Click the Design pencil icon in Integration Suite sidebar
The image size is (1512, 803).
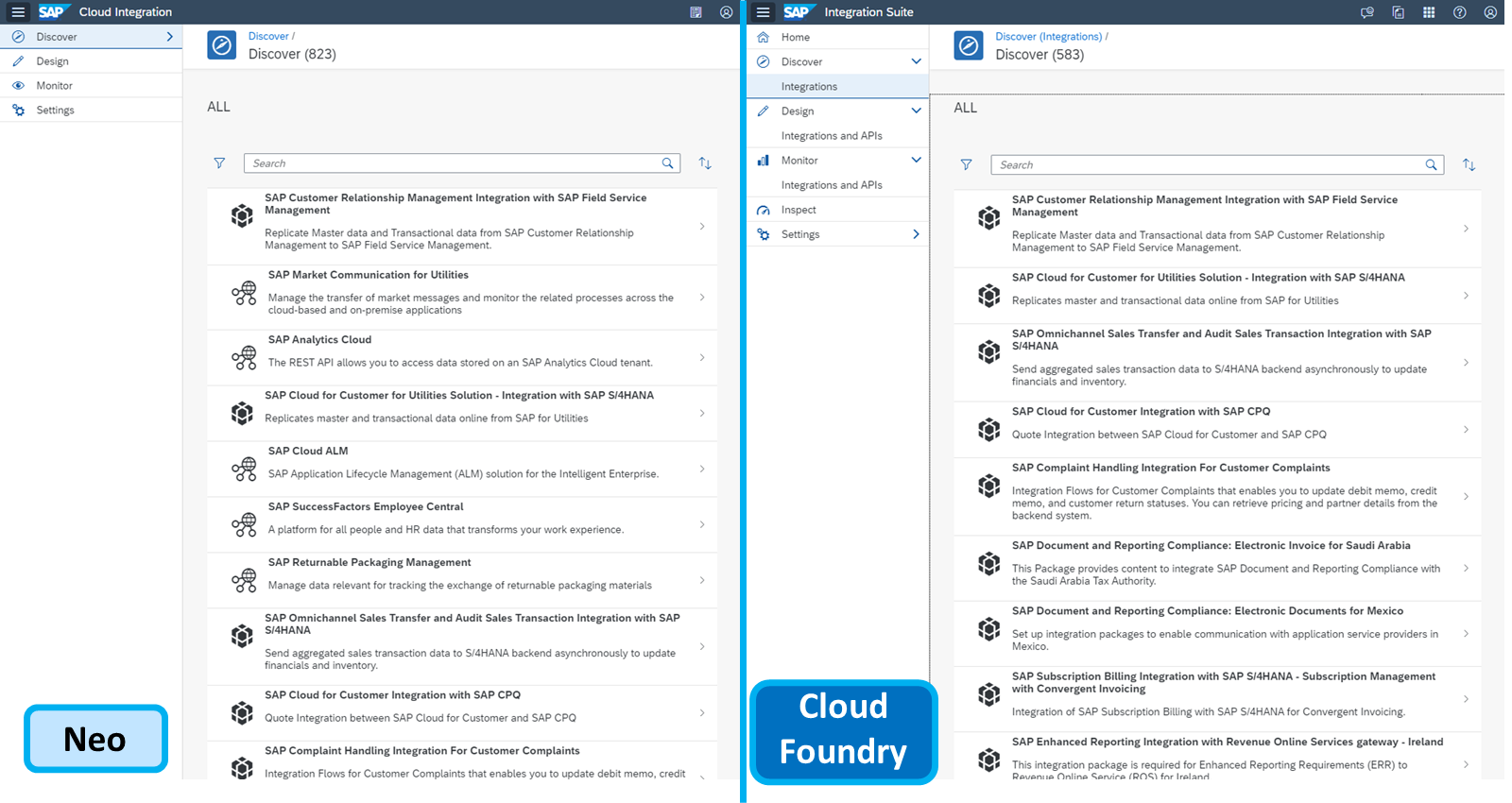click(x=764, y=111)
